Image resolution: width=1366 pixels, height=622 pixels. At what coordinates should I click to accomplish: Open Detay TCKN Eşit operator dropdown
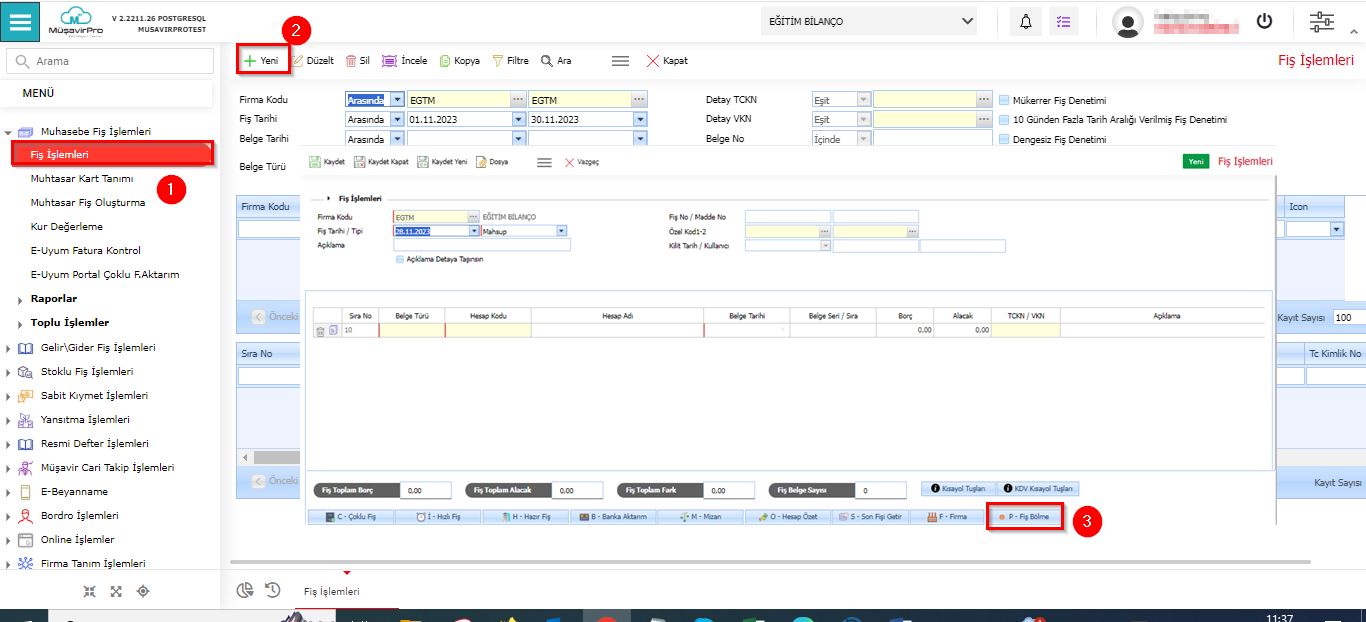tap(864, 100)
